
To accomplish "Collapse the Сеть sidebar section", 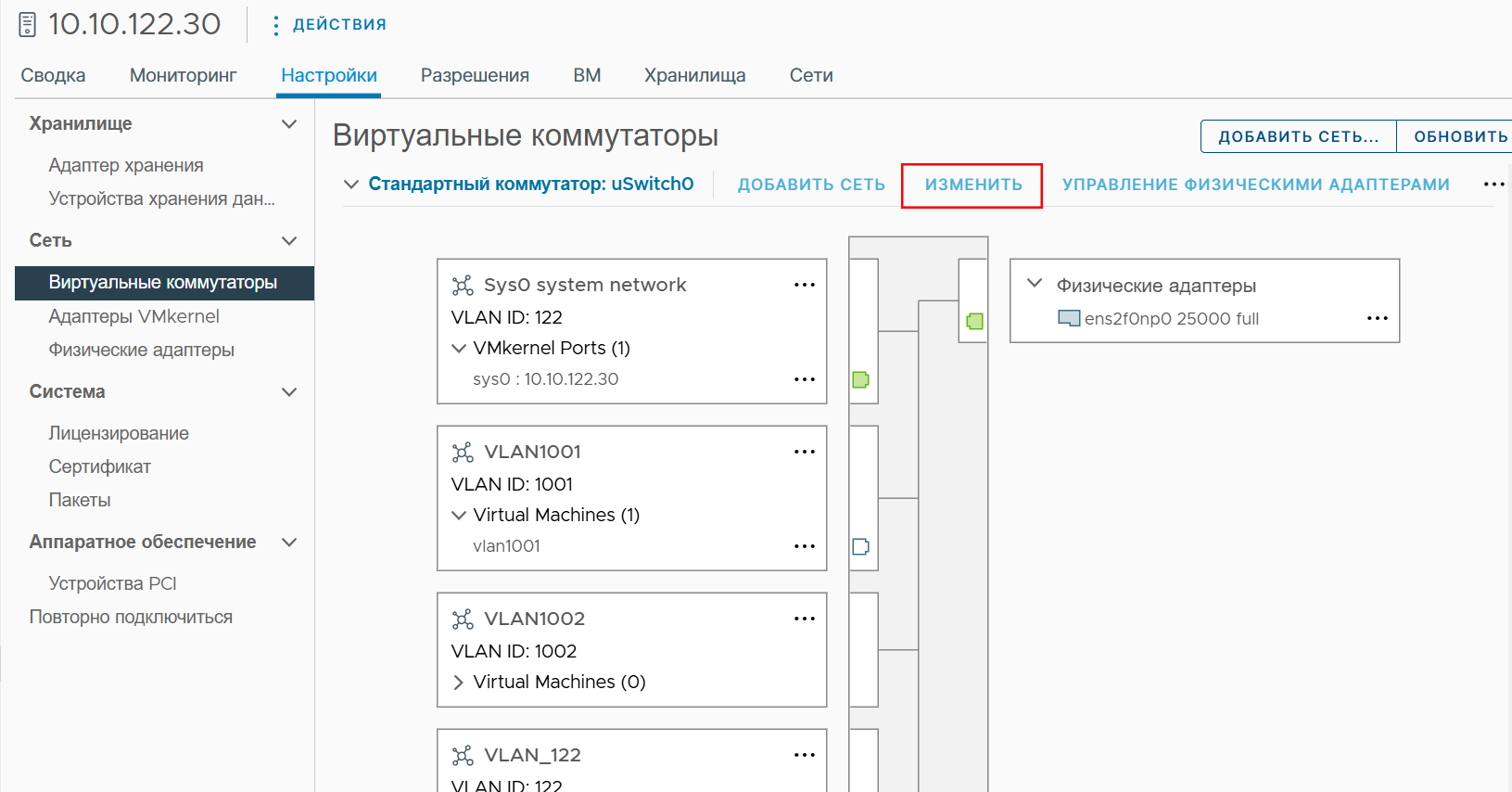I will [289, 241].
